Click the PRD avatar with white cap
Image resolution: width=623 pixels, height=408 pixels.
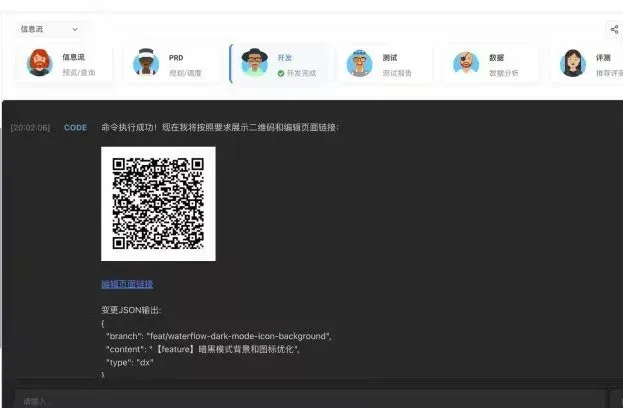tap(146, 62)
